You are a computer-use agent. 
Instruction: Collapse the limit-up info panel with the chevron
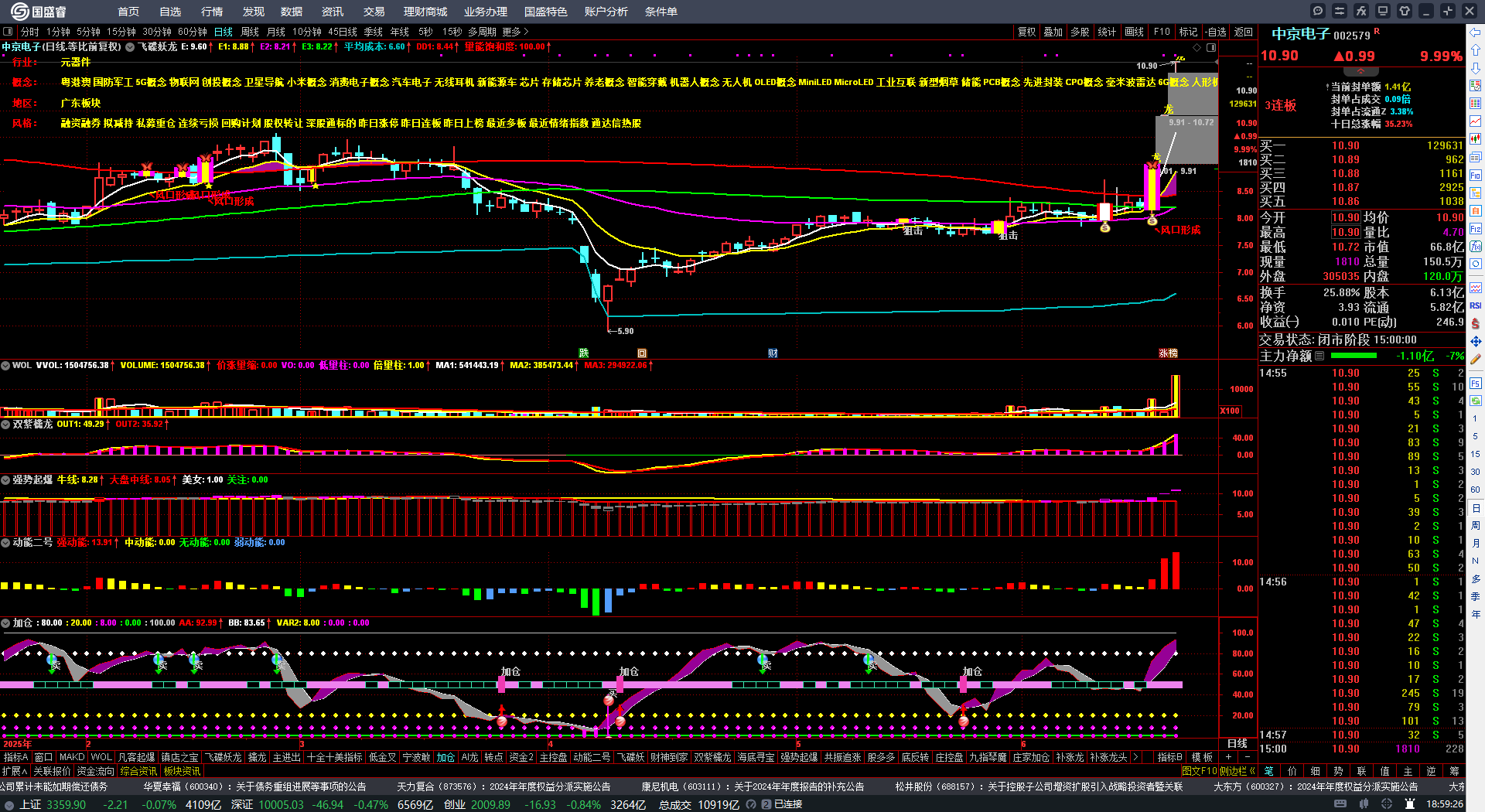pos(1360,71)
